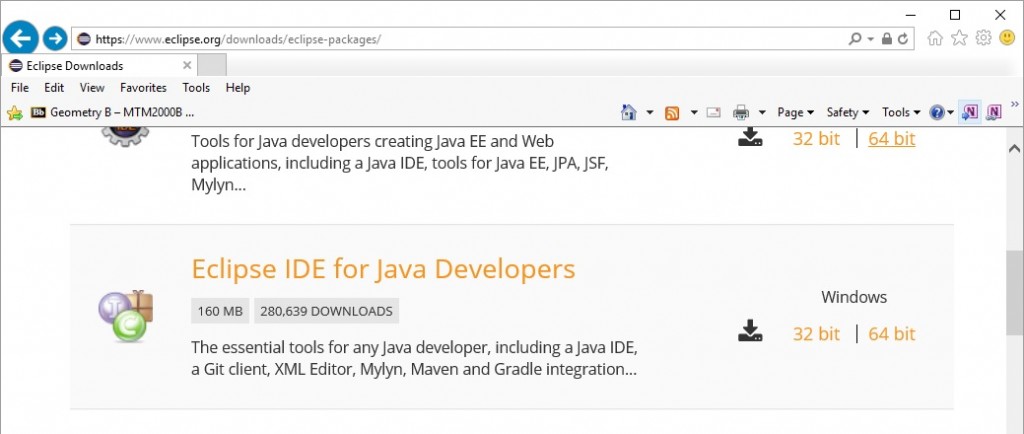
Task: Click the Read Mail envelope icon
Action: [714, 112]
